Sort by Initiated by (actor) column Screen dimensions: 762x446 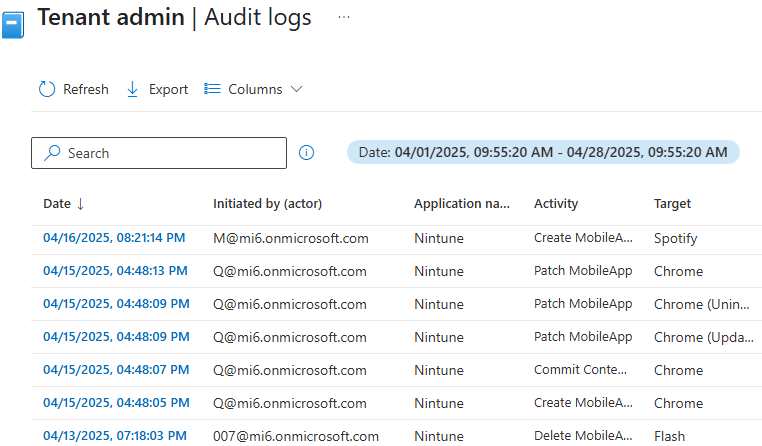click(x=267, y=204)
